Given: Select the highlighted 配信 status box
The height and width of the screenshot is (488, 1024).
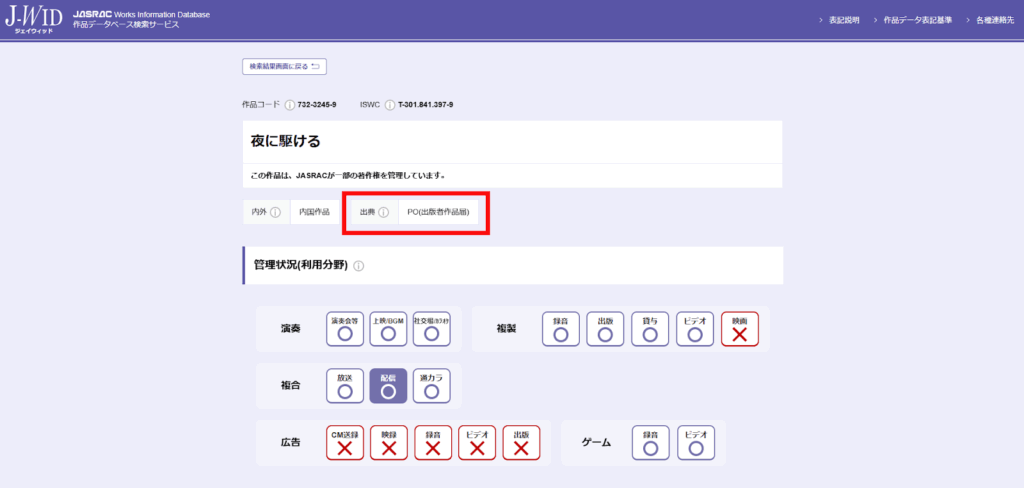Looking at the screenshot, I should pos(388,386).
